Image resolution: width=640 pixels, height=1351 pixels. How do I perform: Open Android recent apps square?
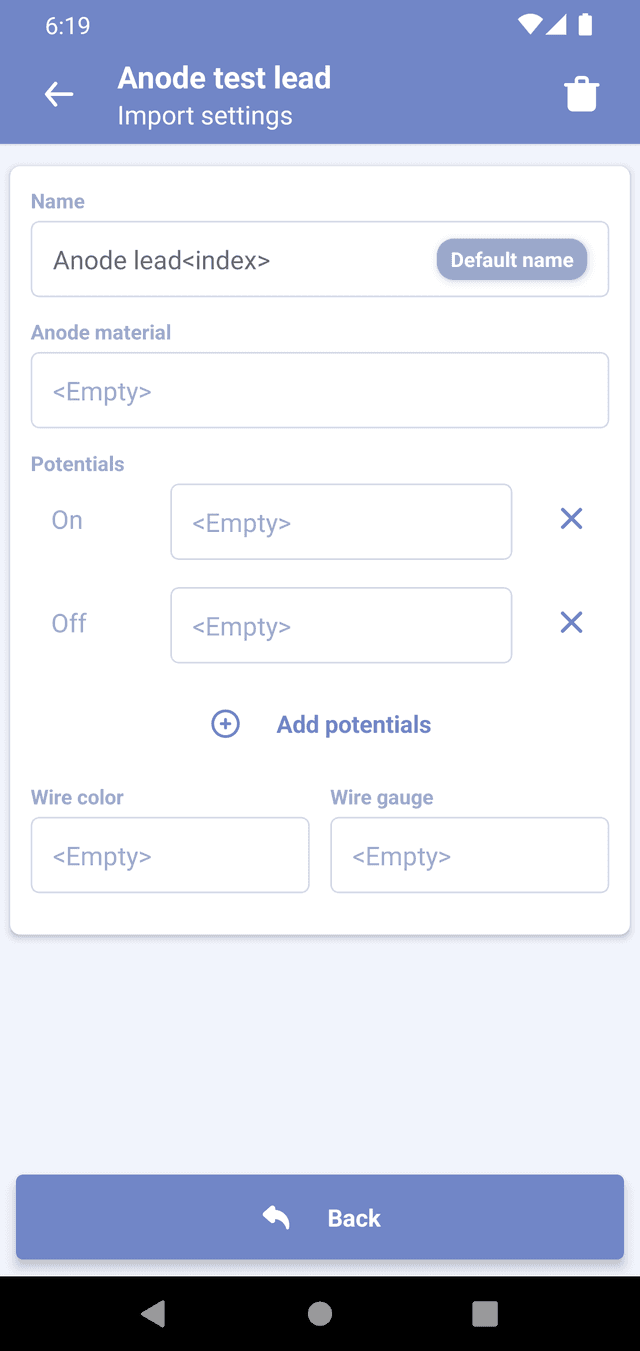coord(485,1313)
